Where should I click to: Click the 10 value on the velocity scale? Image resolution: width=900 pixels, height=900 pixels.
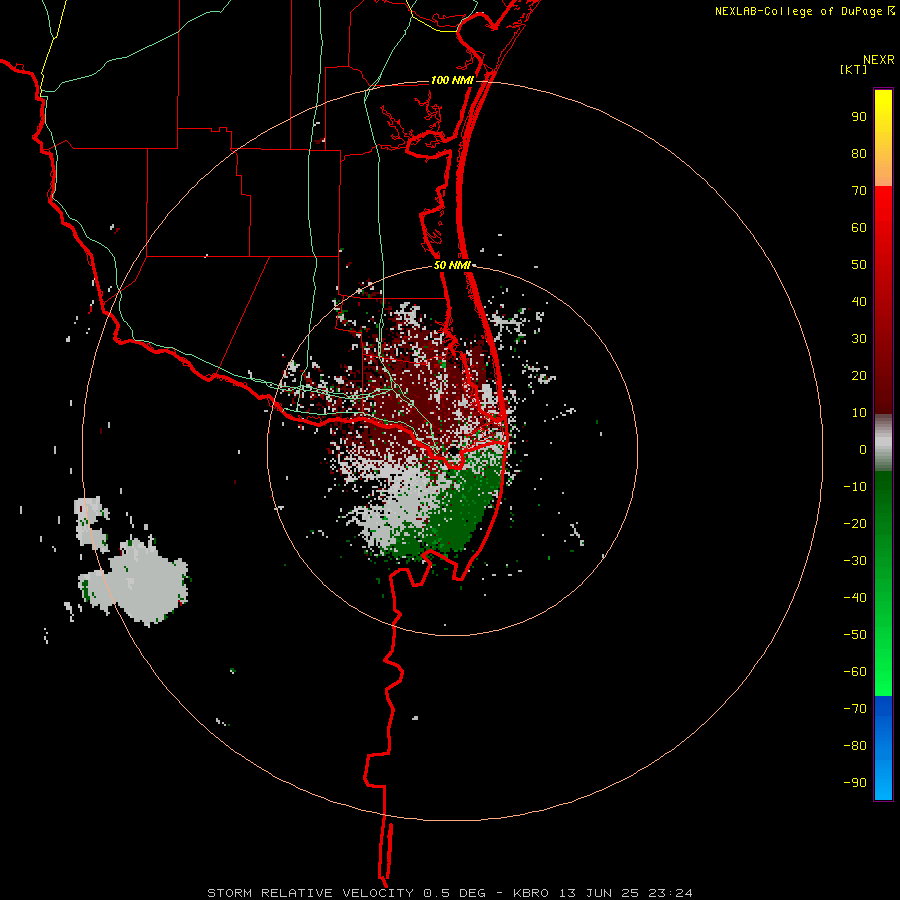click(859, 413)
